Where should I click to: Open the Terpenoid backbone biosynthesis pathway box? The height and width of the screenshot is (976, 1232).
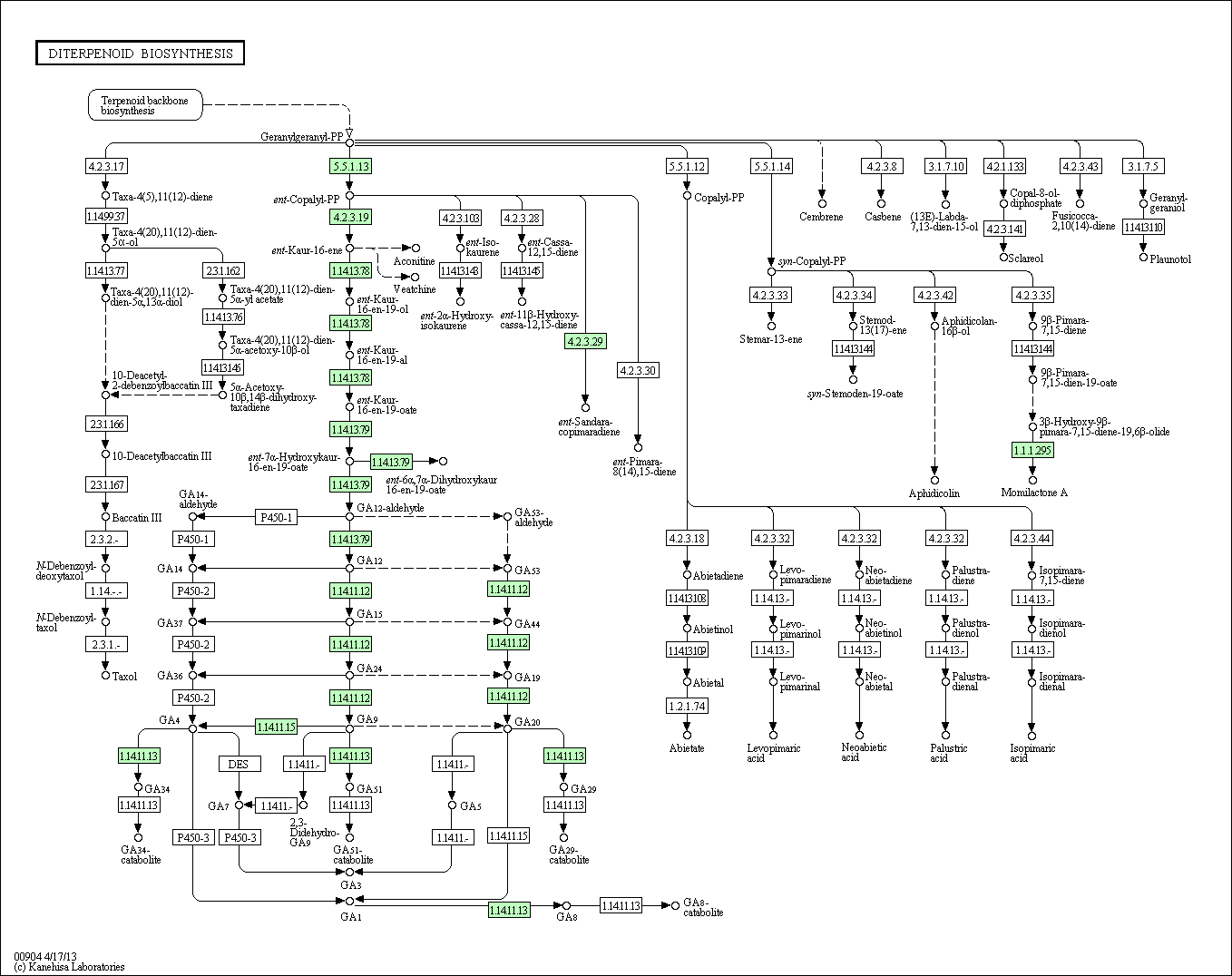145,105
